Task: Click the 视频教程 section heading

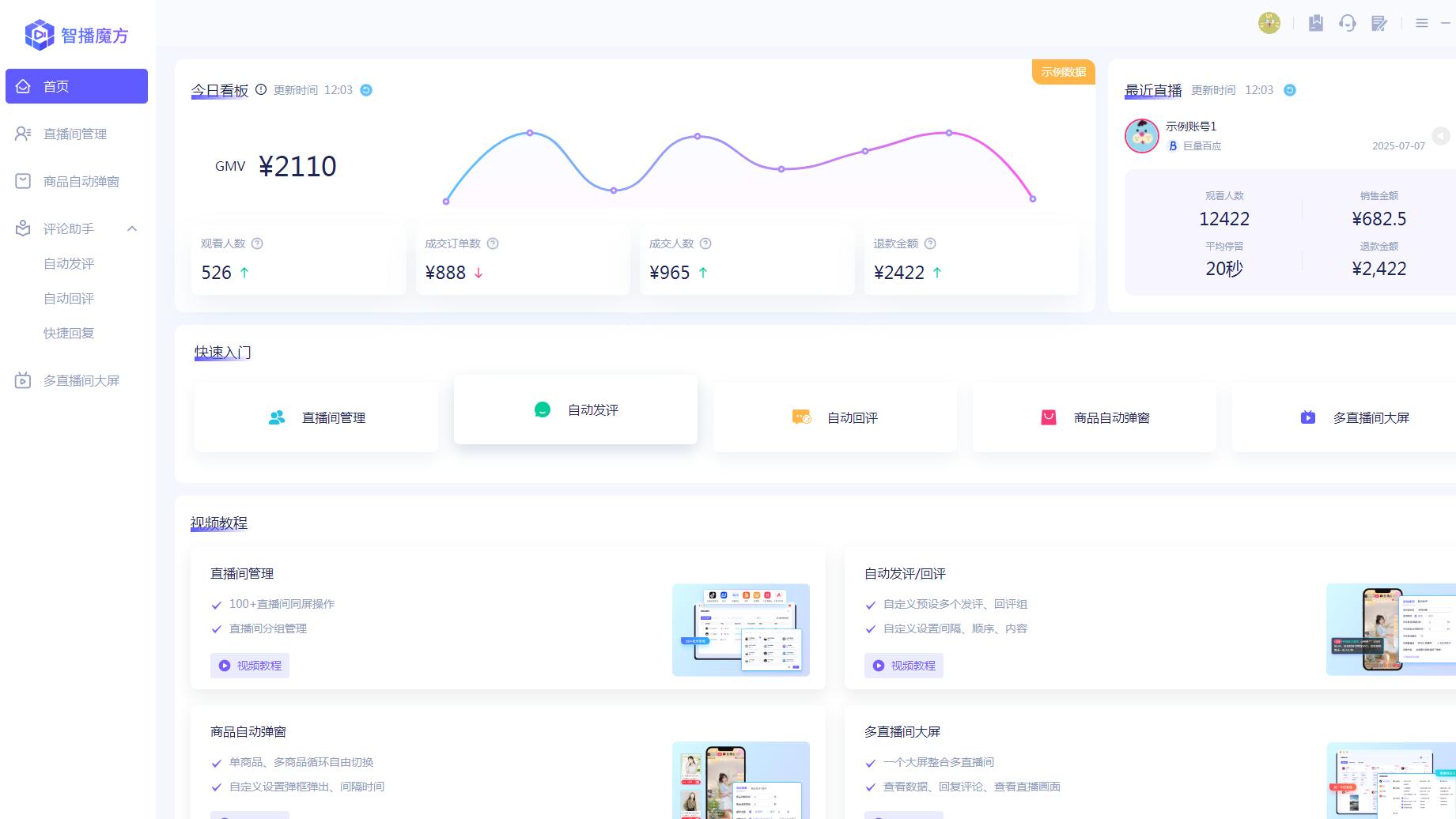Action: [x=219, y=523]
